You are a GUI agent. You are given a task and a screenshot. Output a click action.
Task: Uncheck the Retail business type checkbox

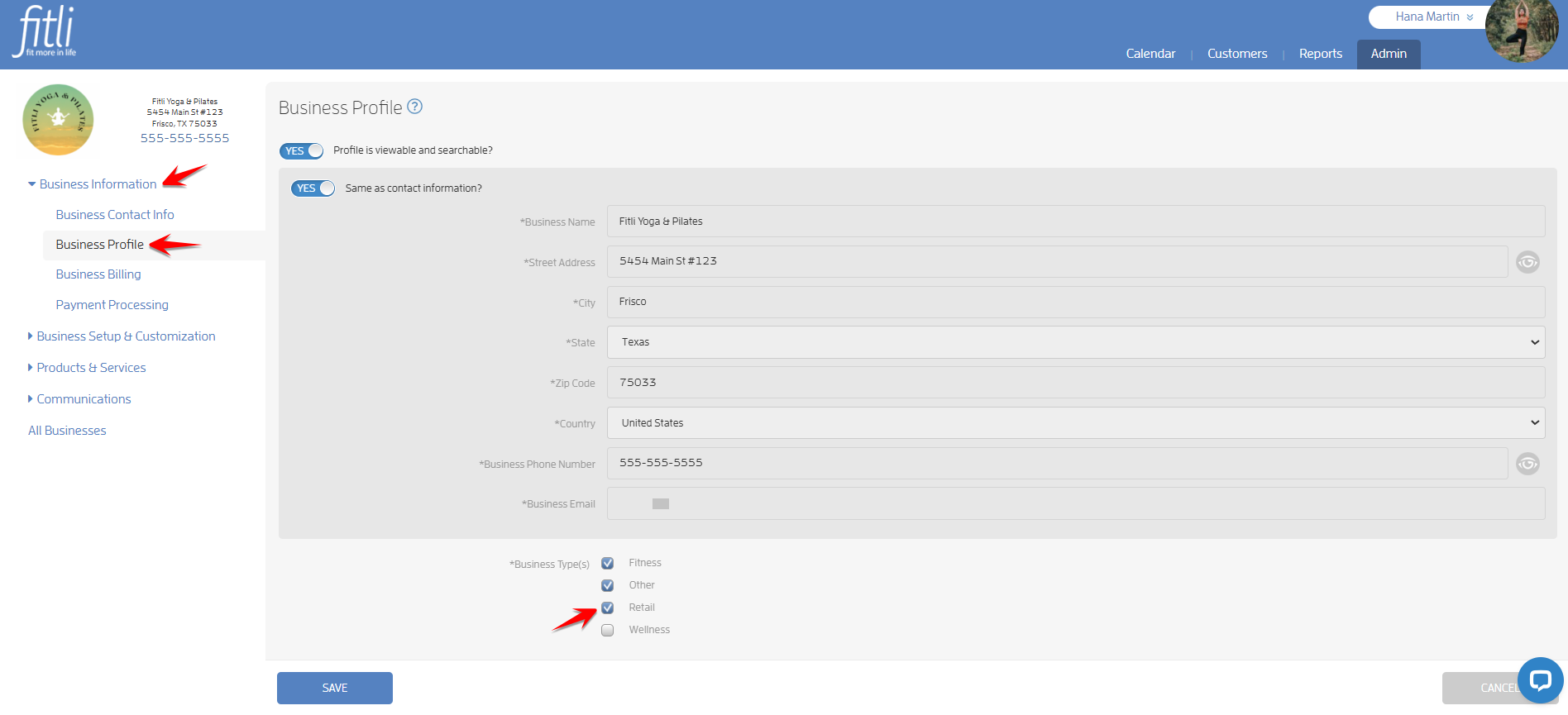[x=608, y=608]
